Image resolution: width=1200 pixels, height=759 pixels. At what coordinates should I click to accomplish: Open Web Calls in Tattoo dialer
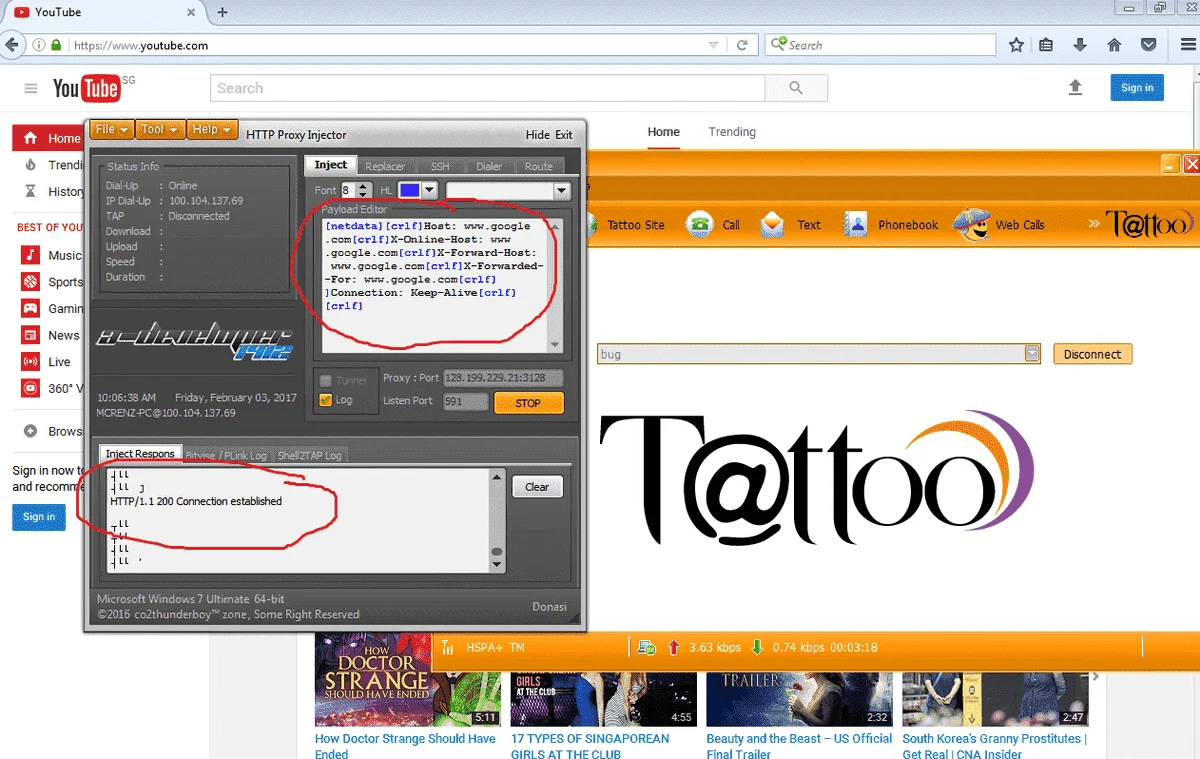[999, 225]
